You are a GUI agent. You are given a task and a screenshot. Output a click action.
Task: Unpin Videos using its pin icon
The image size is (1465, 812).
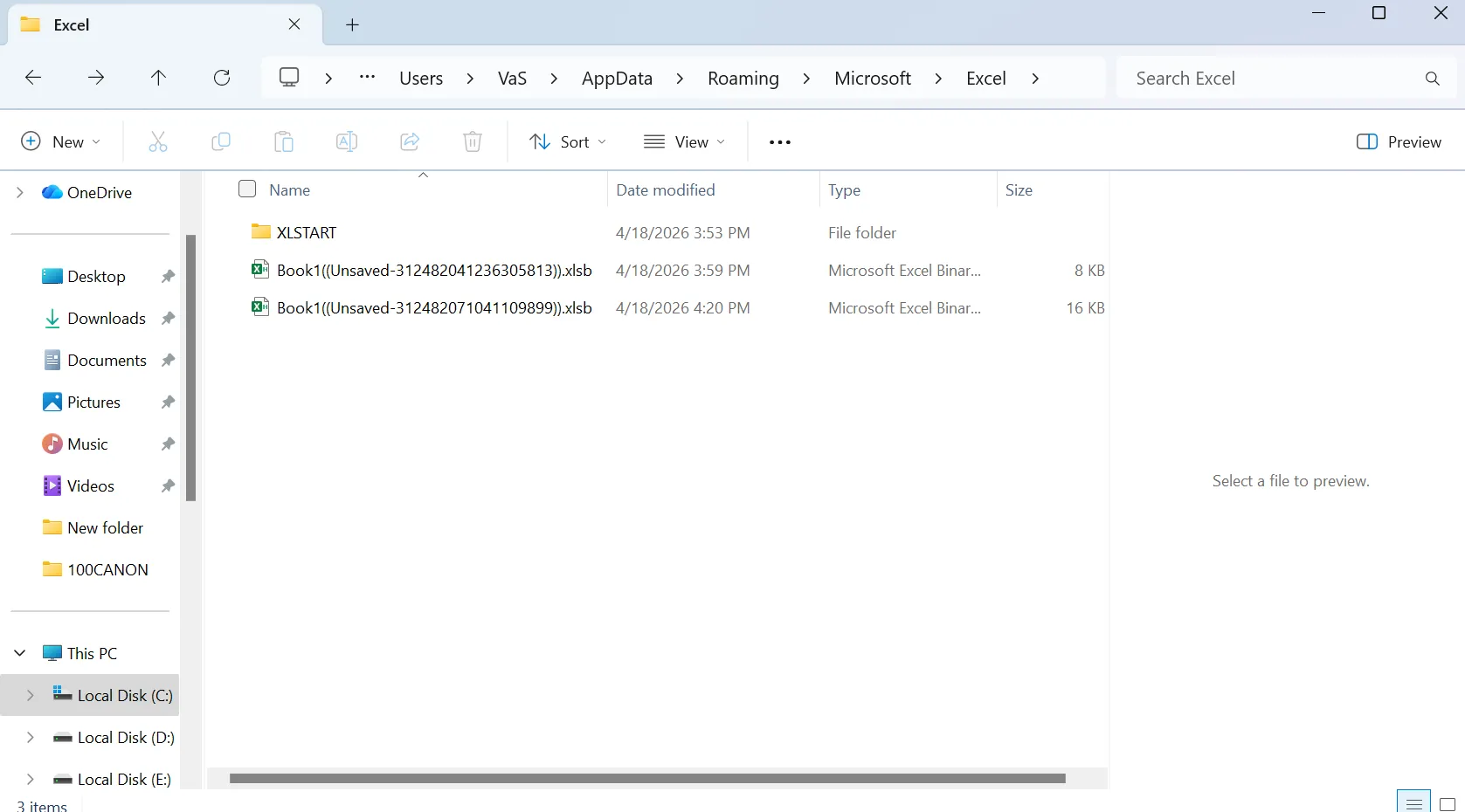(168, 486)
